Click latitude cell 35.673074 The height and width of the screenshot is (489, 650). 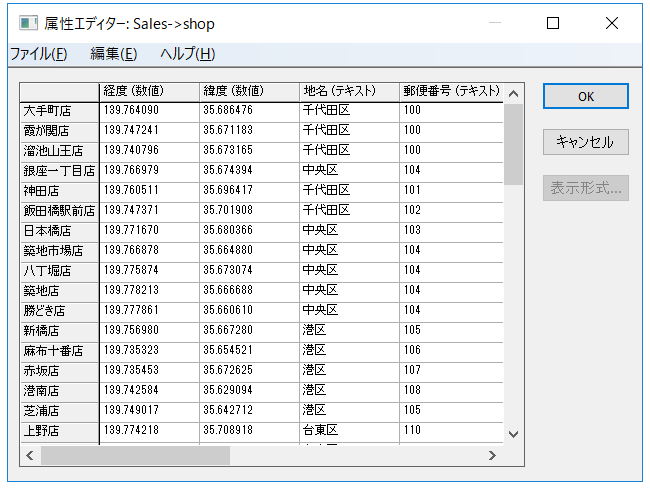coord(249,272)
